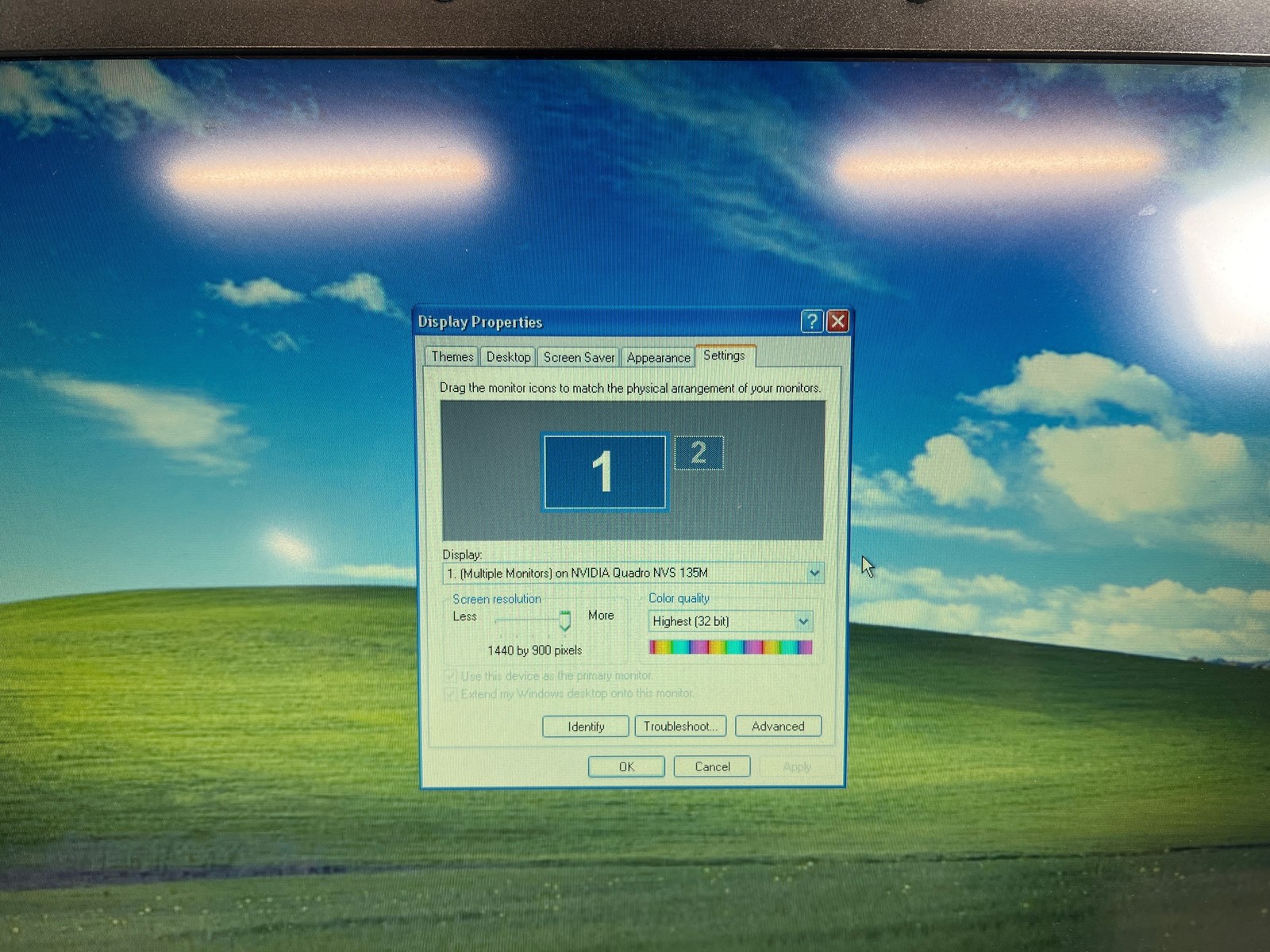Screen dimensions: 1270x952
Task: Open the Color quality dropdown
Action: [x=803, y=621]
